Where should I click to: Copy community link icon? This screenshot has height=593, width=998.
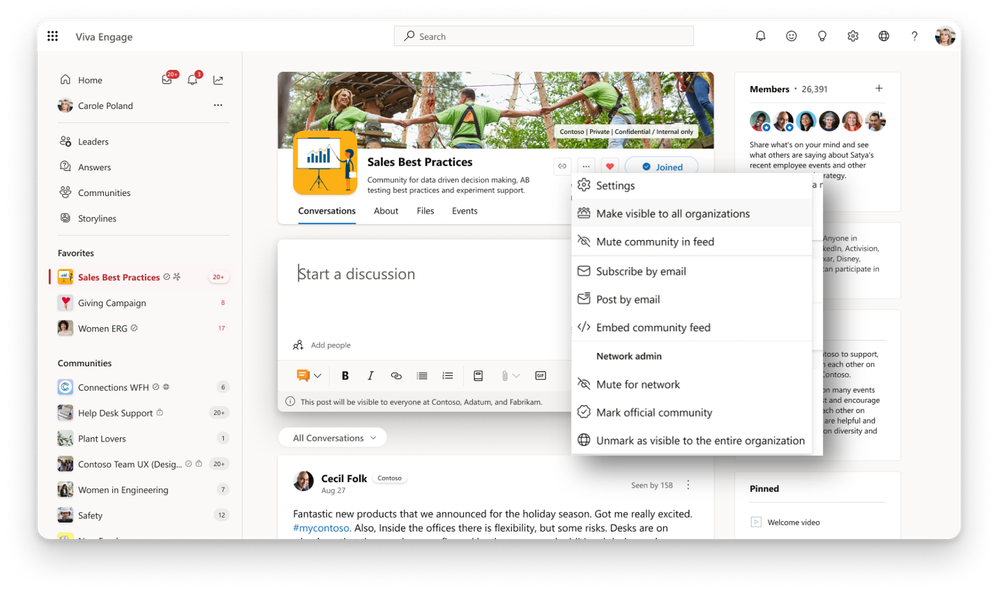coord(562,166)
